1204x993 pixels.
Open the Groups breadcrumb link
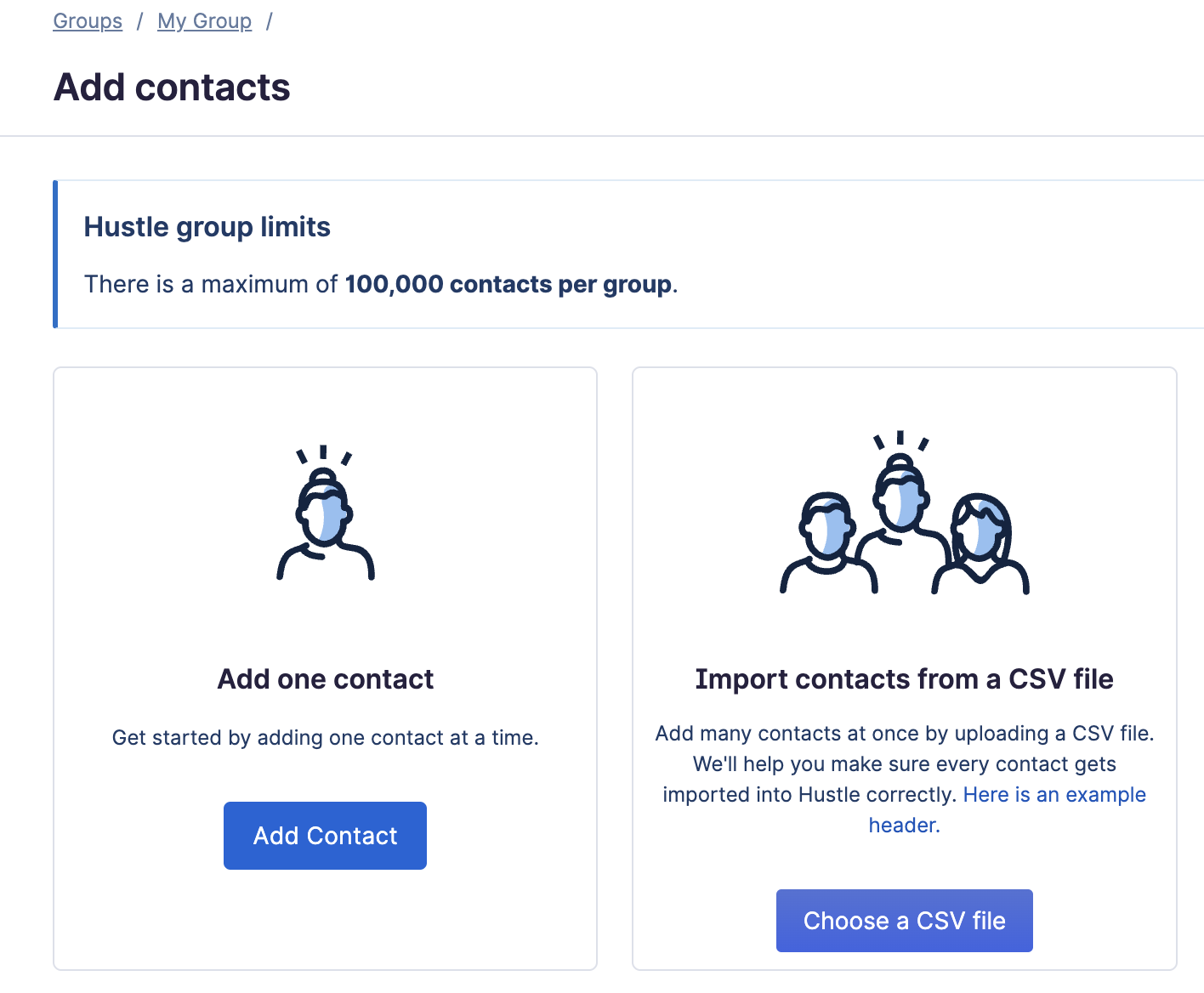[x=88, y=20]
